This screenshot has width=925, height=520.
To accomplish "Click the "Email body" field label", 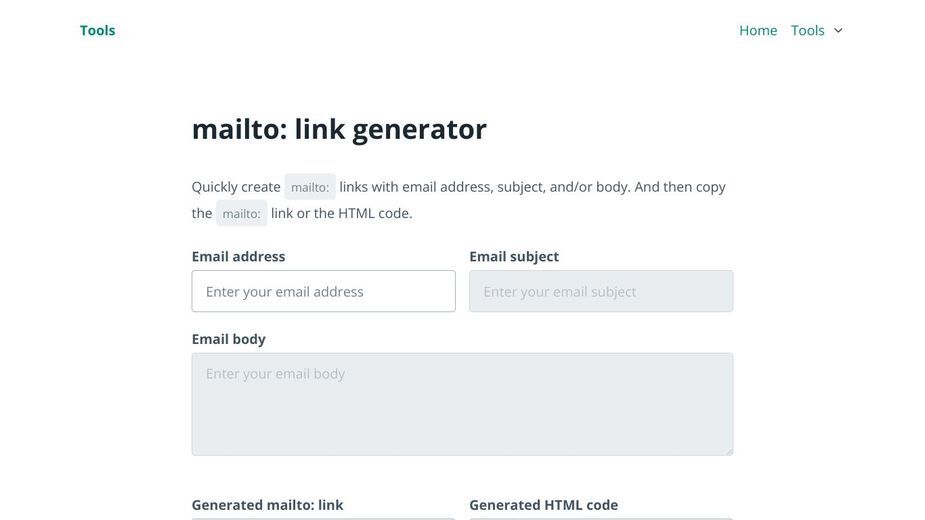I will [228, 339].
